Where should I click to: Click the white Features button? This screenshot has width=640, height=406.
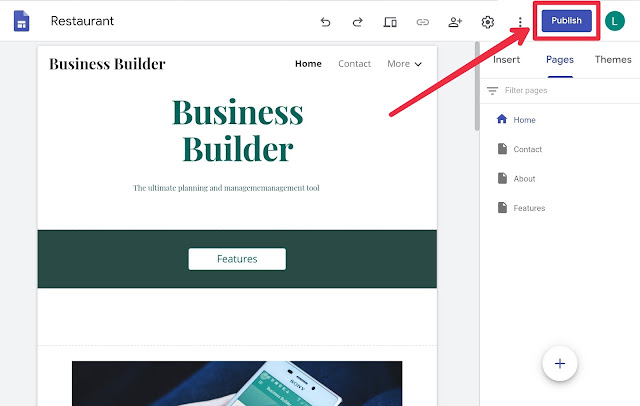(237, 259)
